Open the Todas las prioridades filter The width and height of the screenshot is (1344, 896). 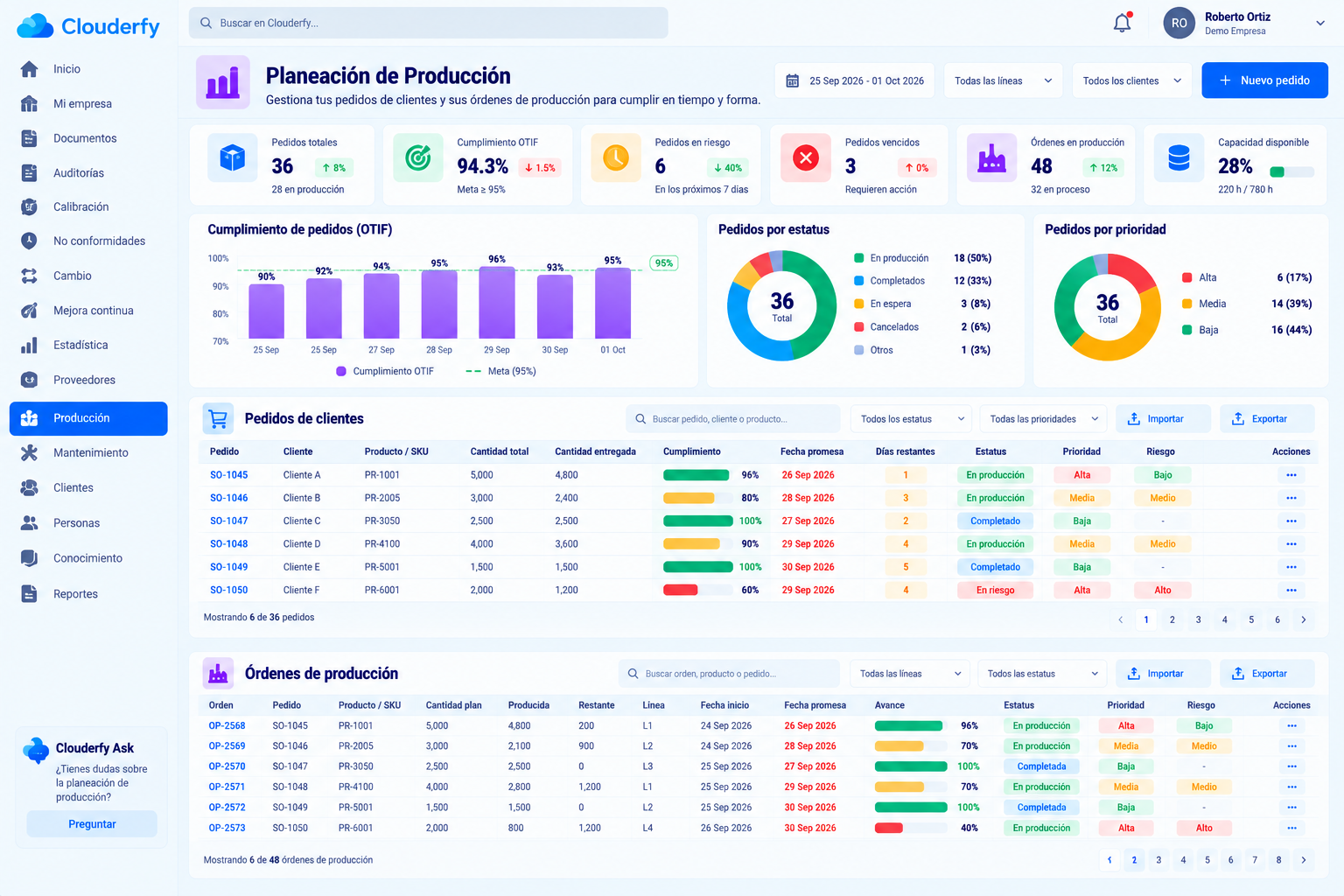pyautogui.click(x=1043, y=419)
